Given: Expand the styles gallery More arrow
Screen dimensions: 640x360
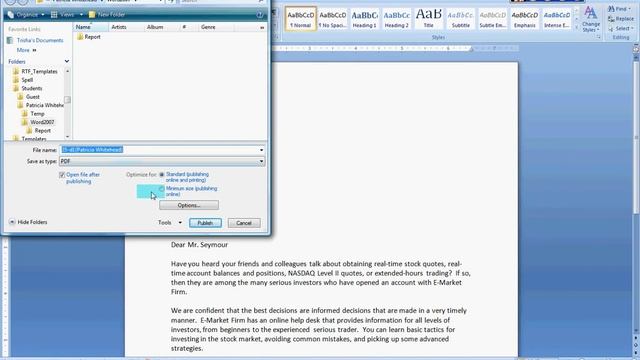Looking at the screenshot, I should (x=576, y=27).
